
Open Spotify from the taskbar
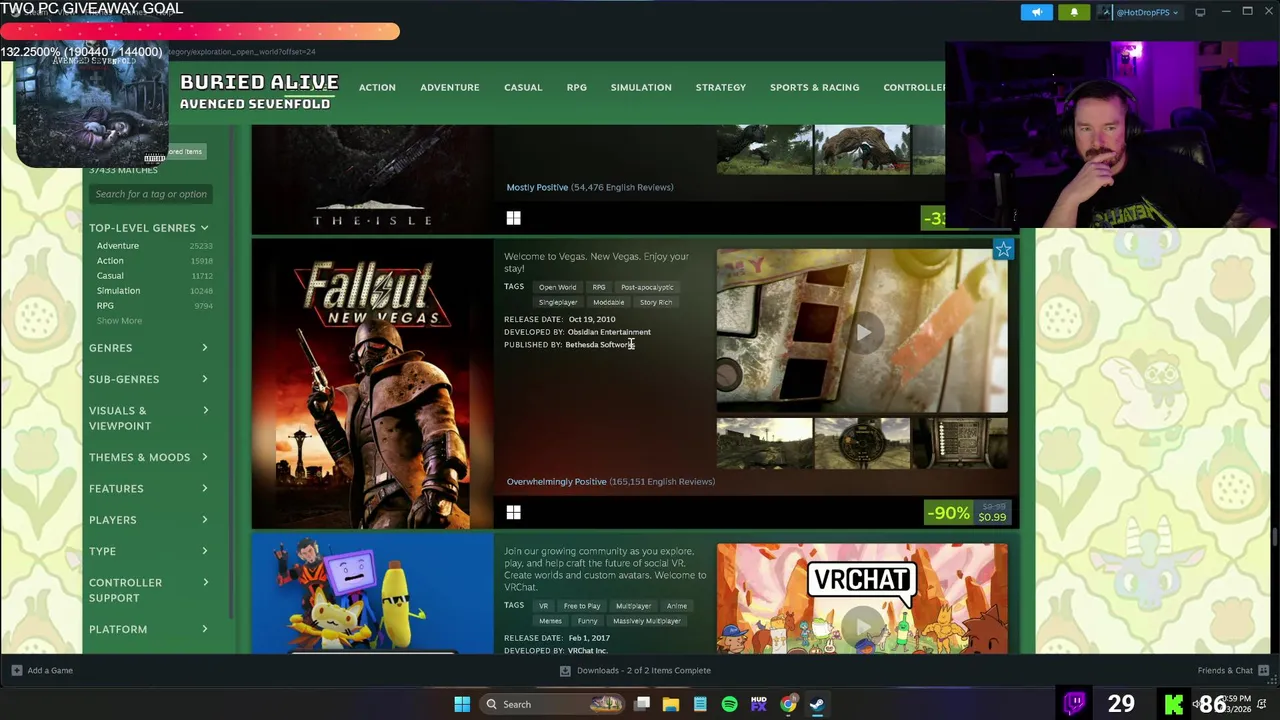(729, 704)
